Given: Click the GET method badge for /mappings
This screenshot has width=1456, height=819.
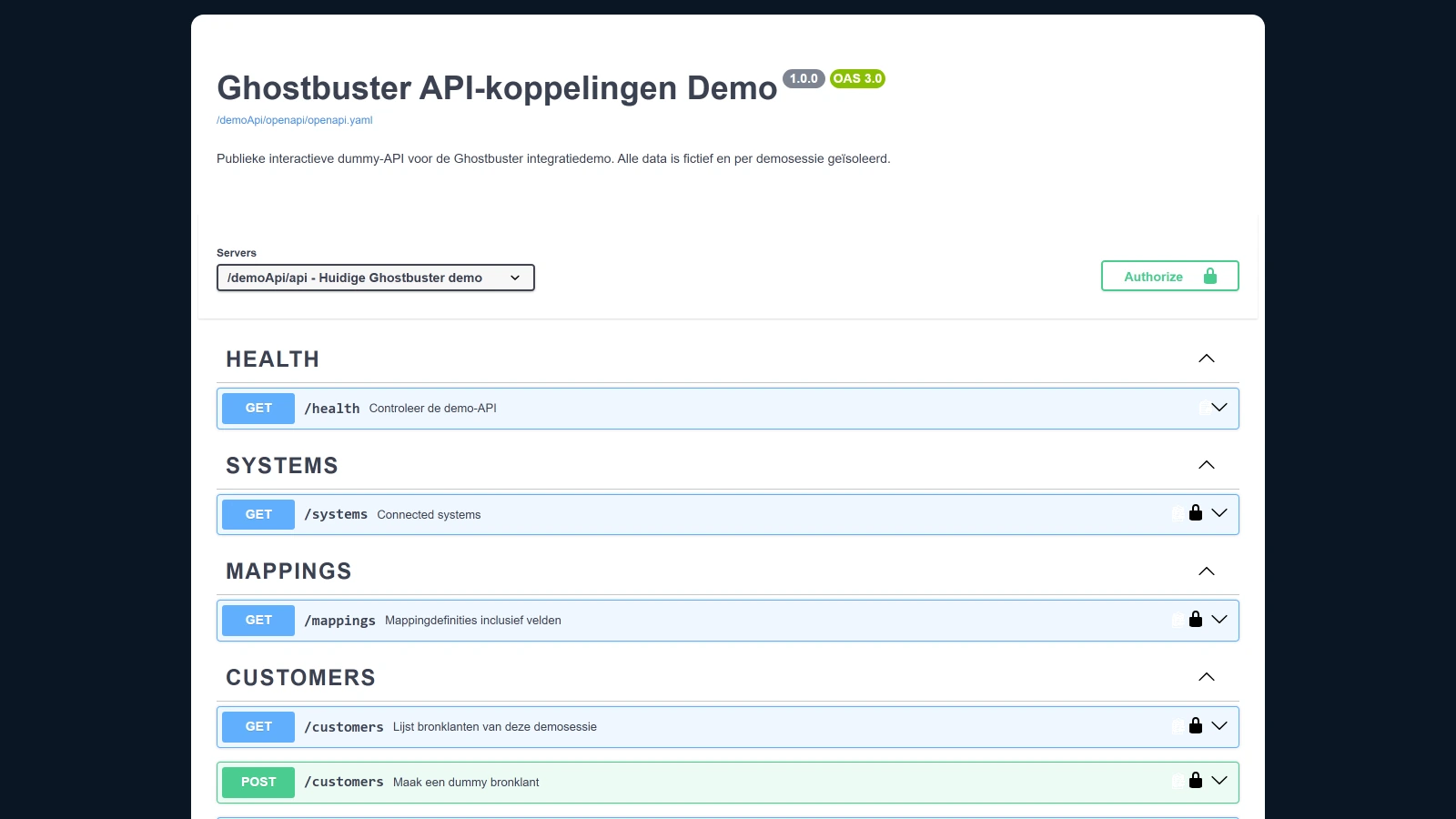Looking at the screenshot, I should (258, 621).
